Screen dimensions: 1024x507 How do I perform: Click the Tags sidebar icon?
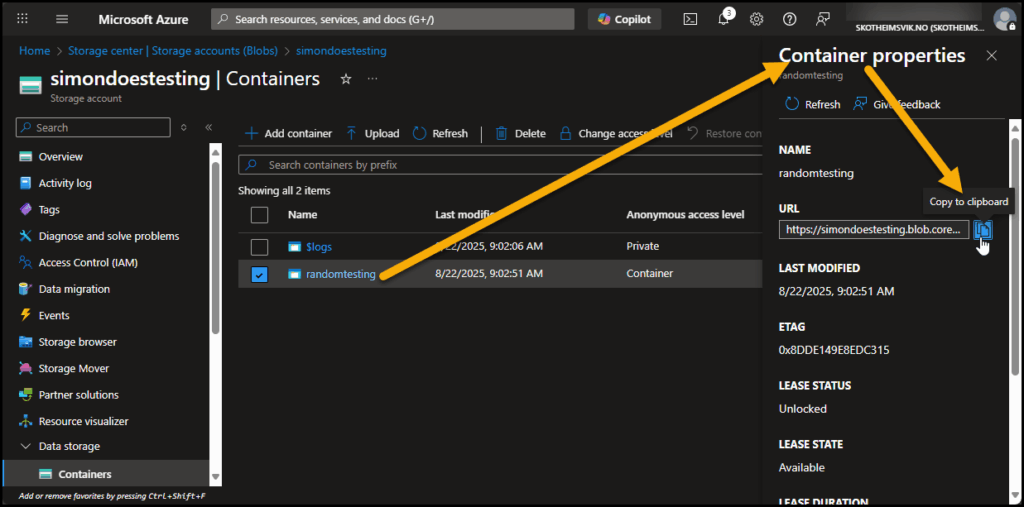pyautogui.click(x=26, y=210)
